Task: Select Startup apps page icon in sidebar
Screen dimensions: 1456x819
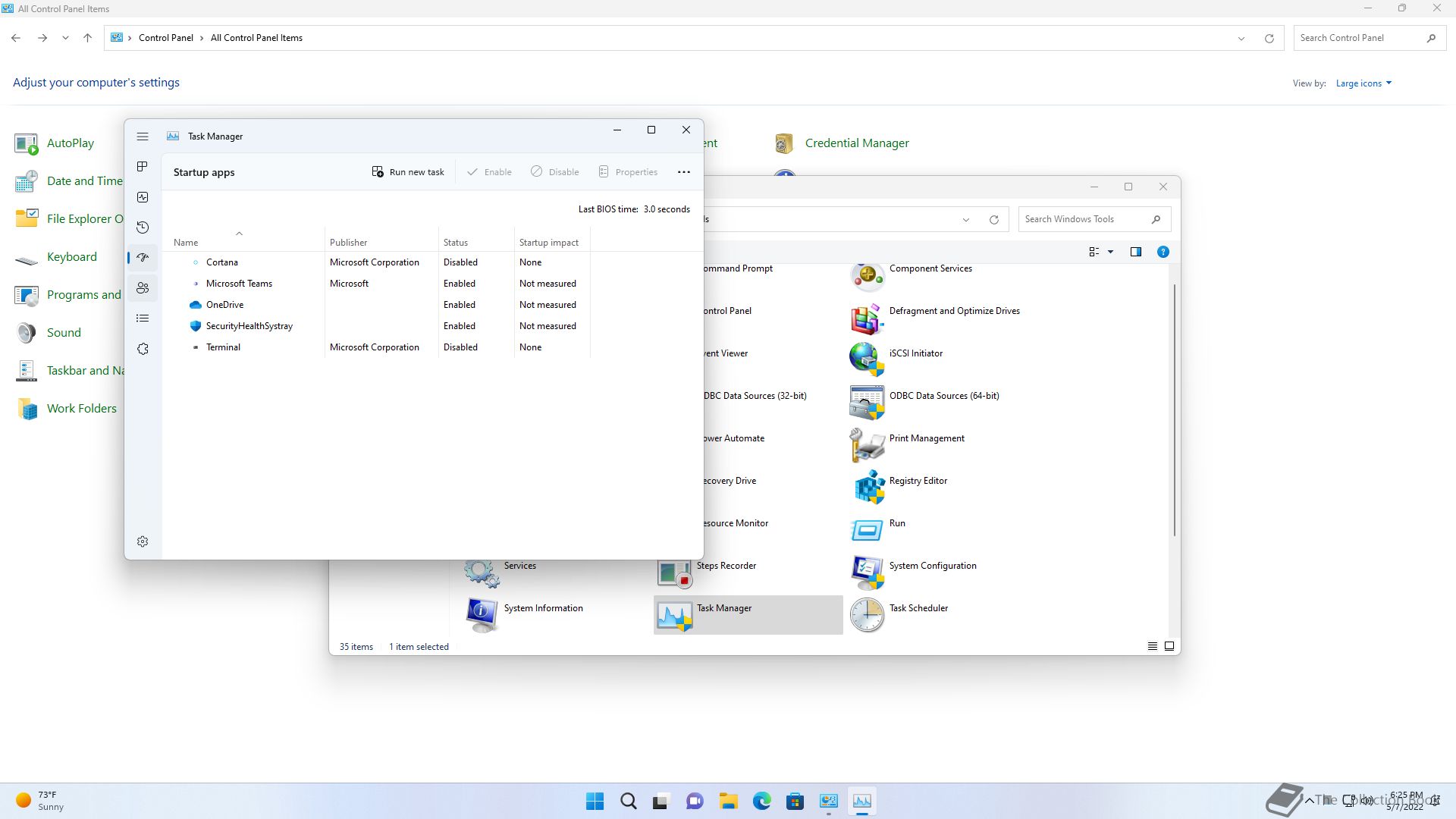Action: 143,258
